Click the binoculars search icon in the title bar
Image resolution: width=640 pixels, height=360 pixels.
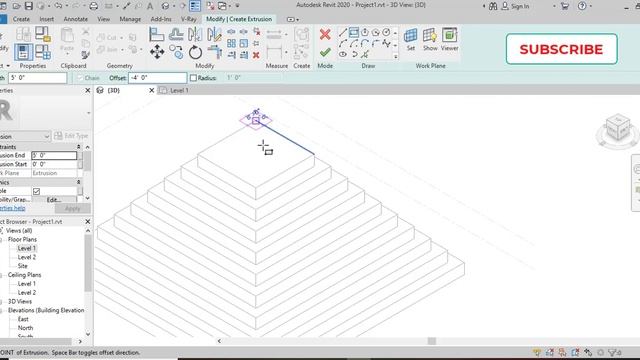(493, 6)
